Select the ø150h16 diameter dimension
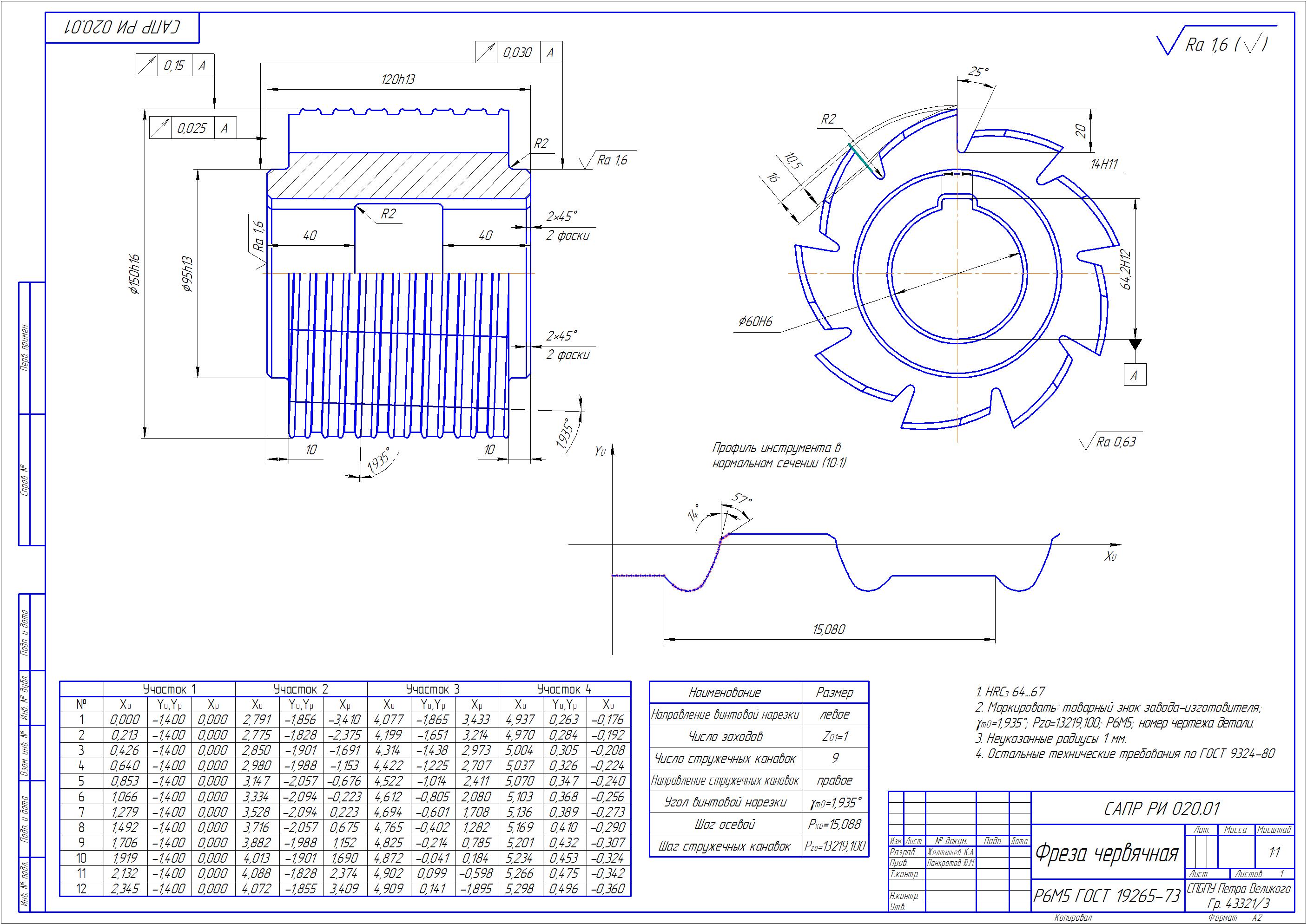The height and width of the screenshot is (924, 1307). (134, 275)
